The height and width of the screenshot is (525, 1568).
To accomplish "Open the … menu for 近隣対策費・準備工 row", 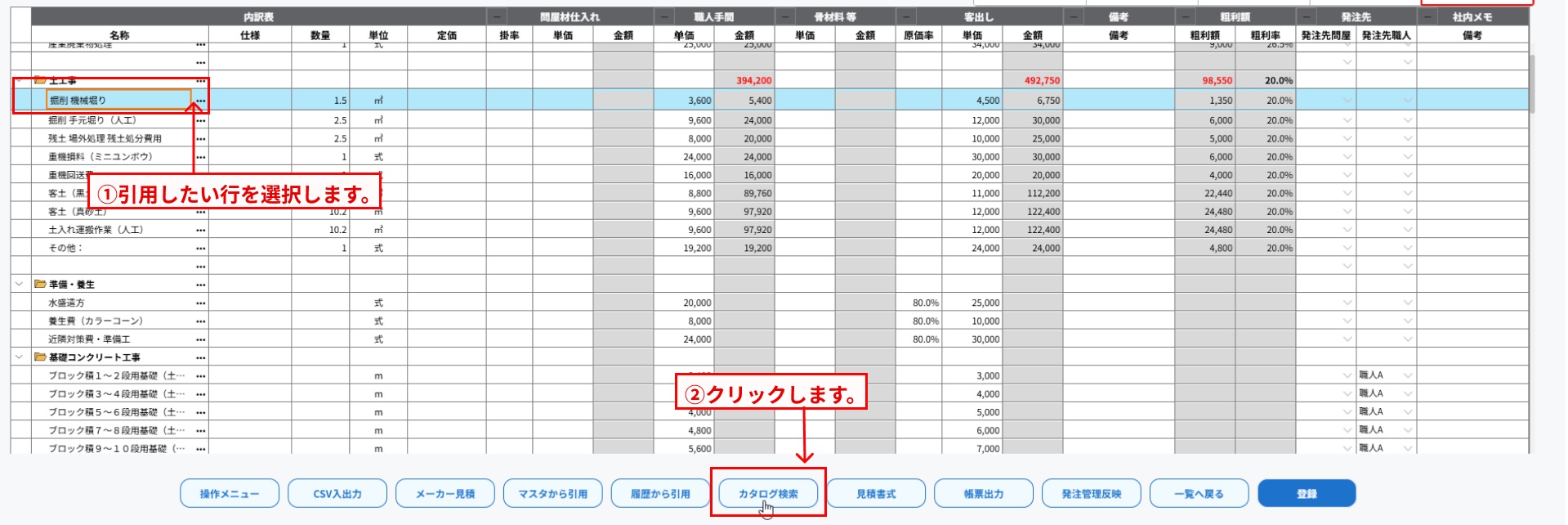I will (x=201, y=339).
